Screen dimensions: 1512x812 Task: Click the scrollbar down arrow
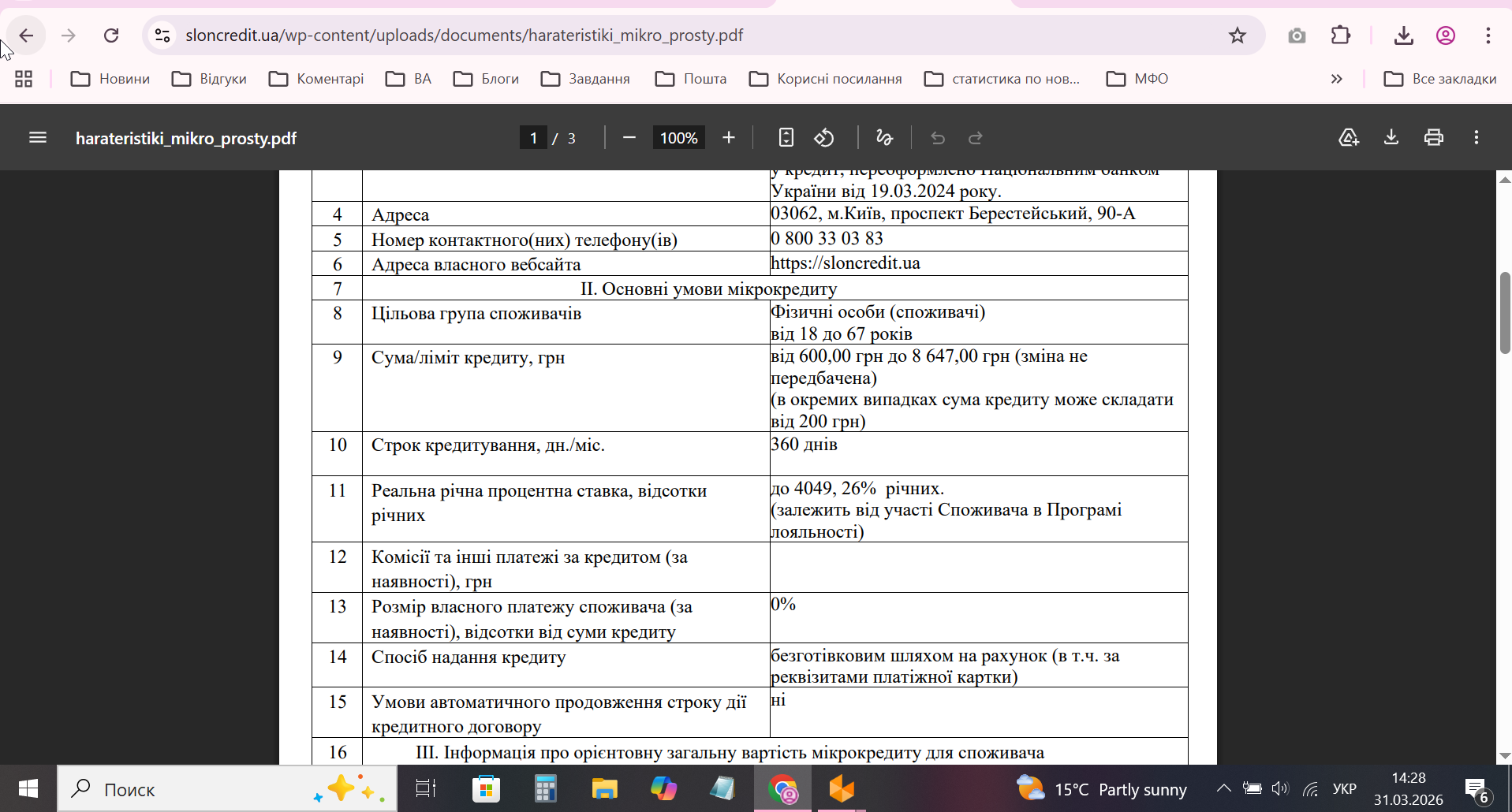[x=1505, y=755]
